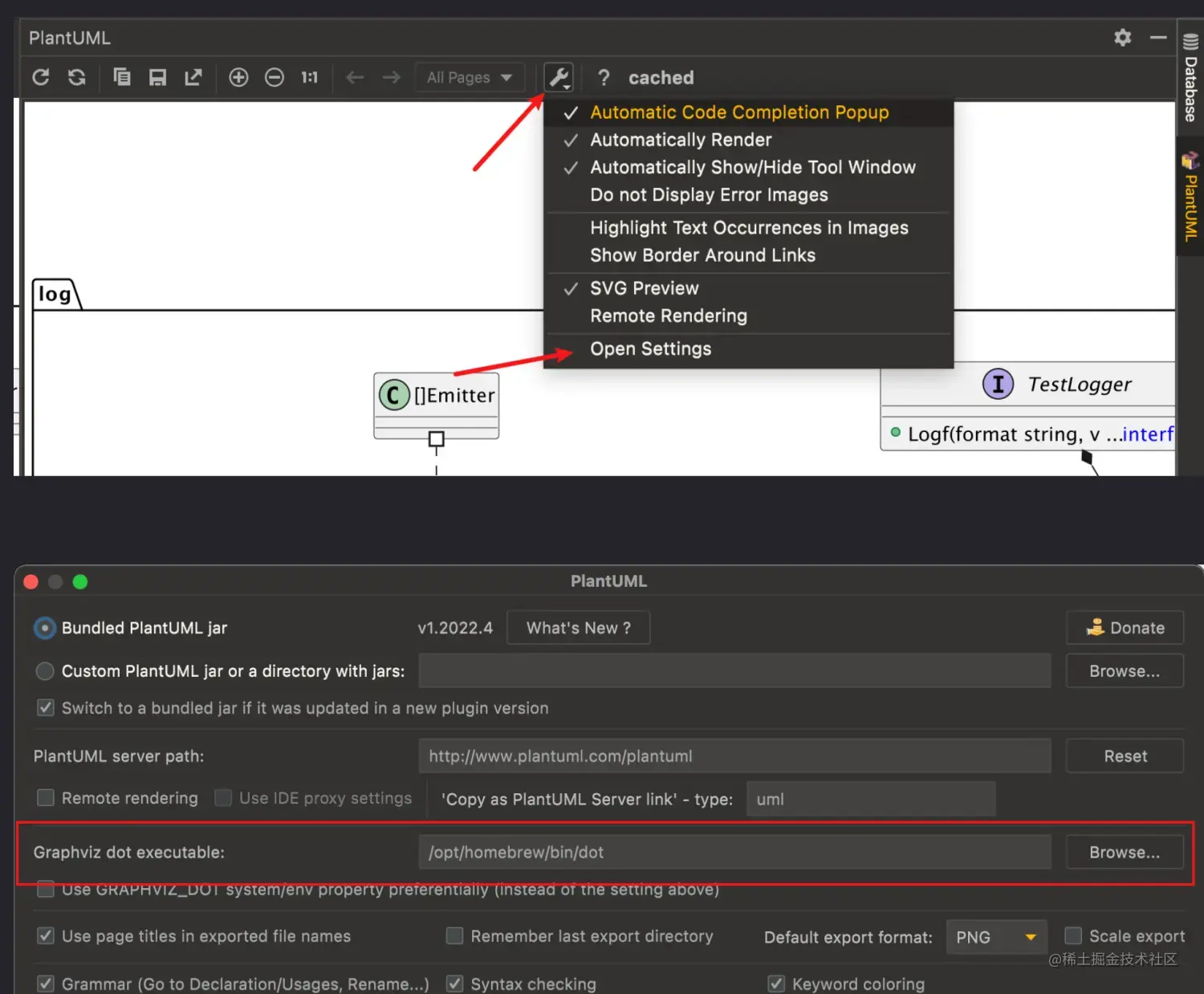Zoom in with the plus circle icon
1204x994 pixels.
tap(238, 77)
